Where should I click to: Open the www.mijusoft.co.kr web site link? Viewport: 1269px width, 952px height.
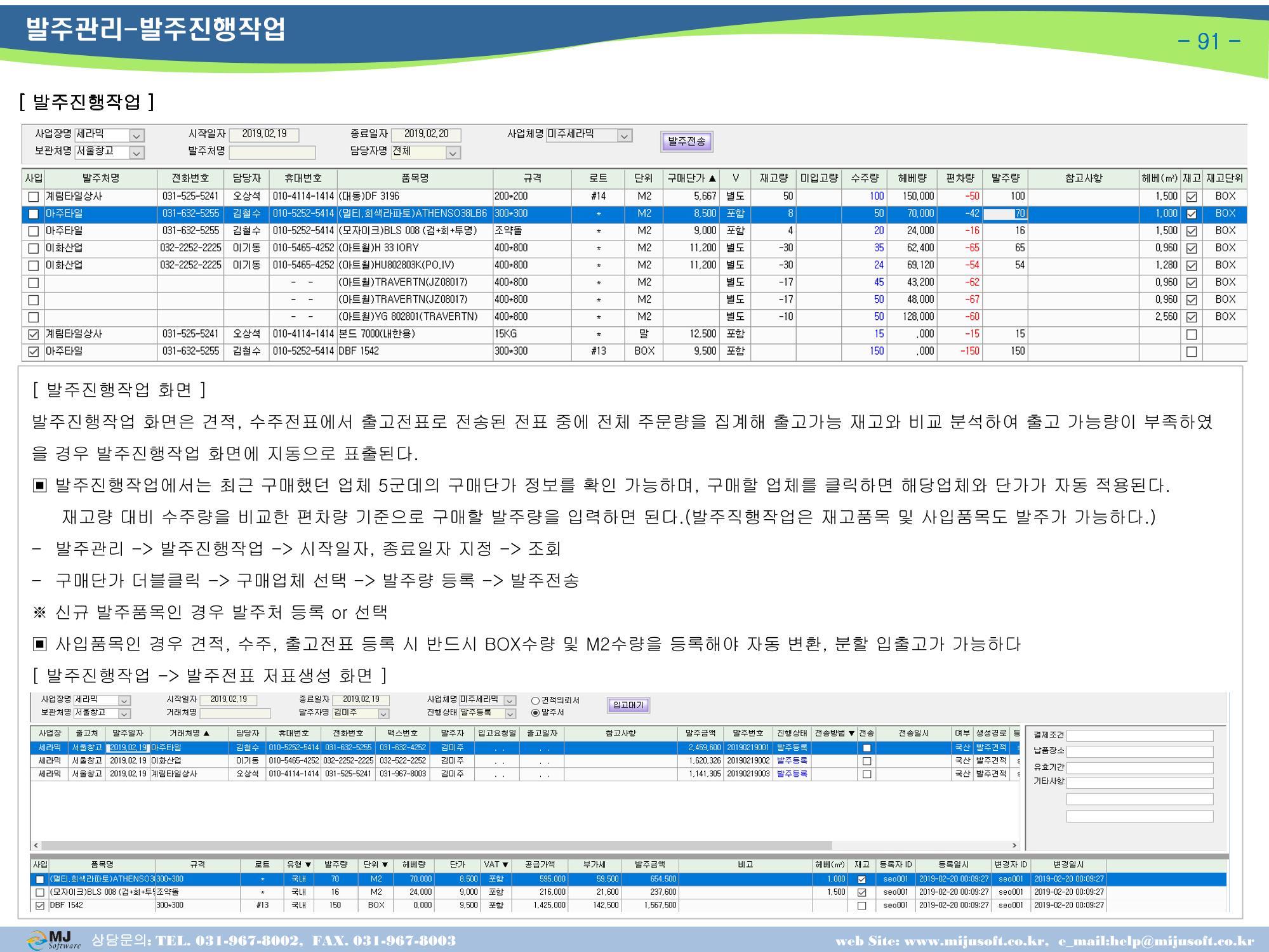point(975,941)
